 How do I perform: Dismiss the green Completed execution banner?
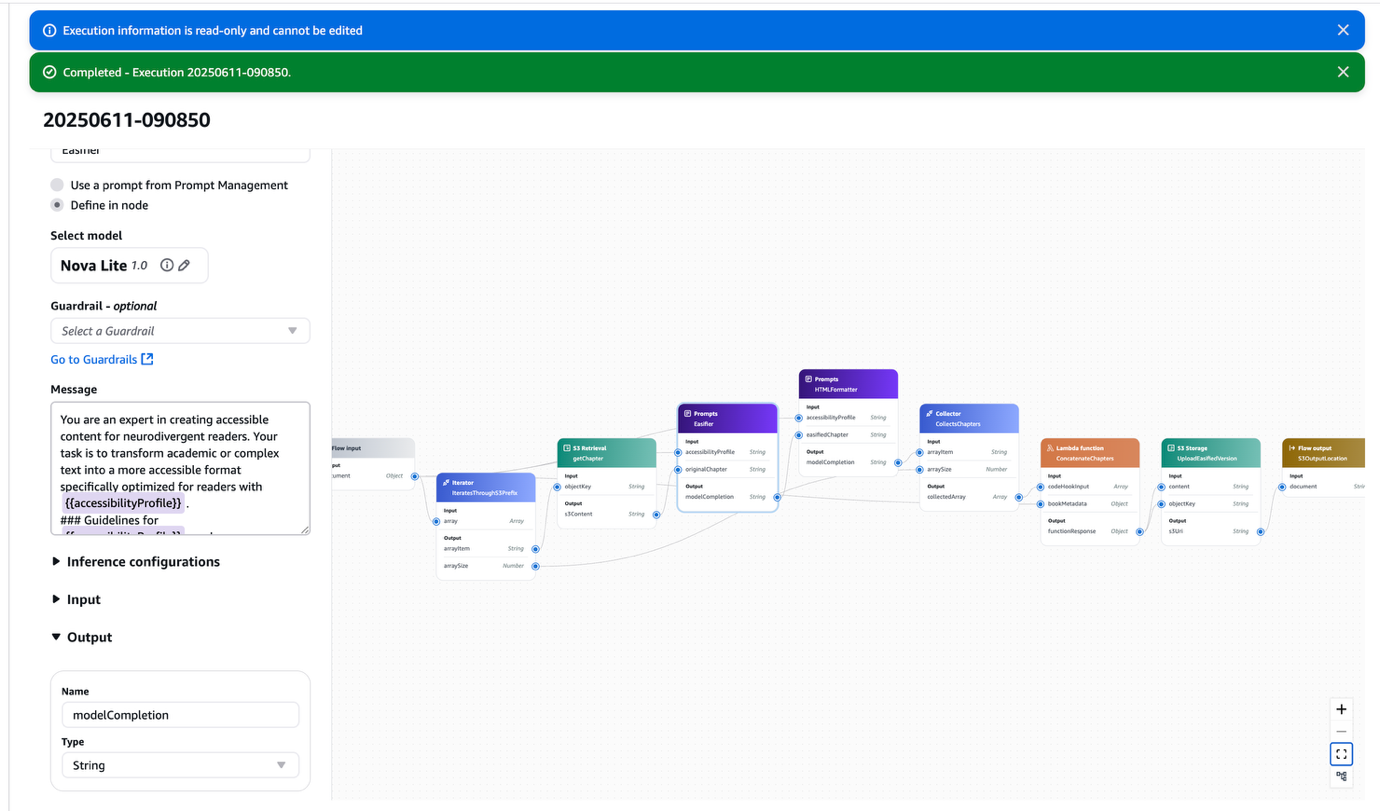(1342, 71)
